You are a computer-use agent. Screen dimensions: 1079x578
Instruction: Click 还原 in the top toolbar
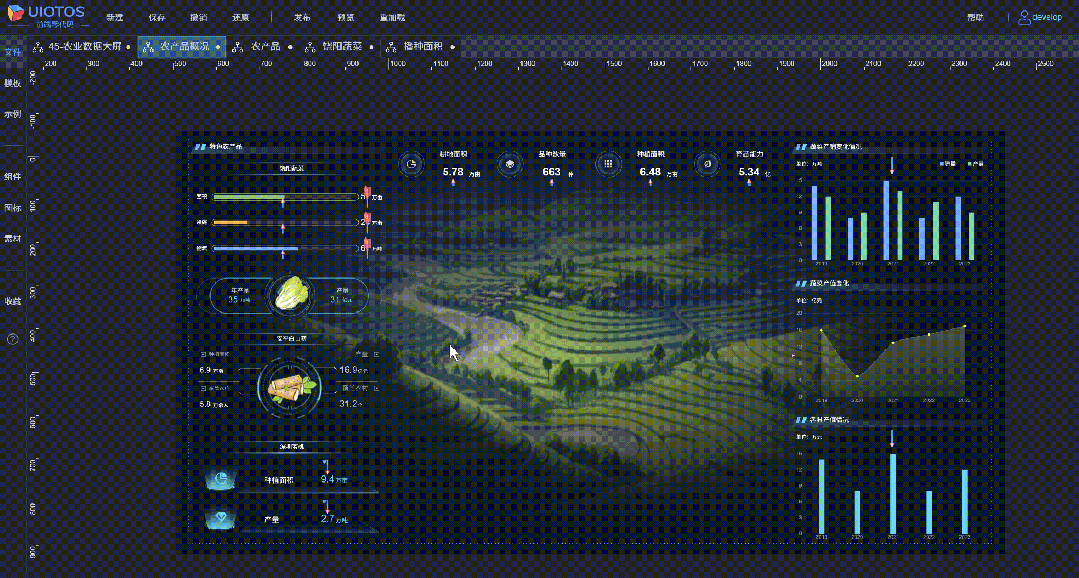(240, 17)
